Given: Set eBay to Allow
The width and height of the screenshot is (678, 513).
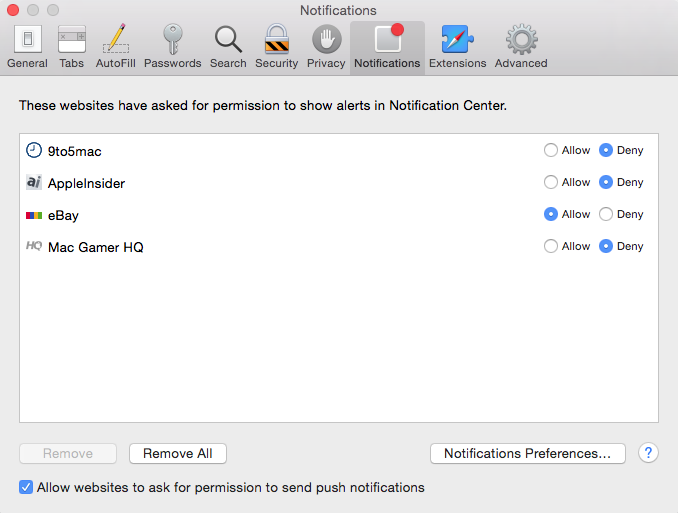Looking at the screenshot, I should point(550,214).
